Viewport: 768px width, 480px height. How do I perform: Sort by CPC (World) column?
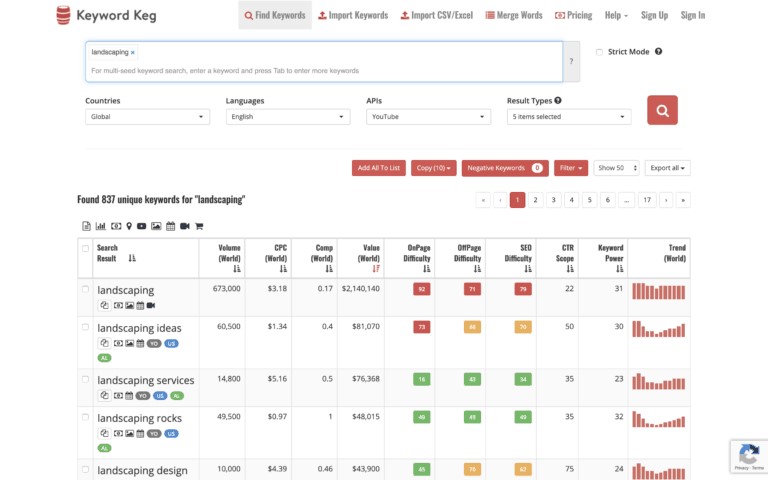284,268
